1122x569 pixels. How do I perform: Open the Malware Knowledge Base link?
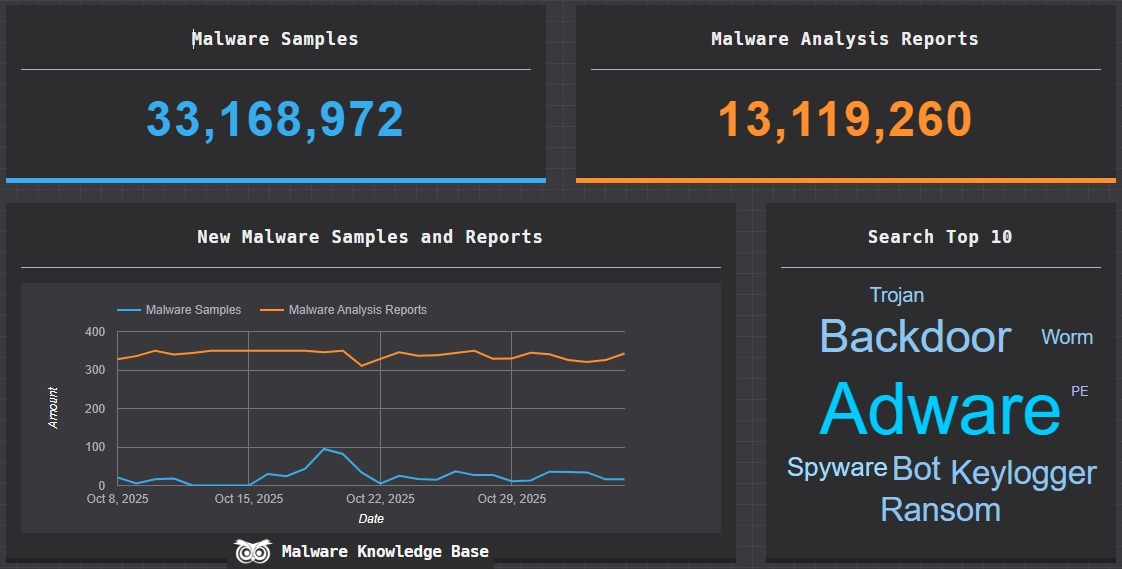(385, 552)
